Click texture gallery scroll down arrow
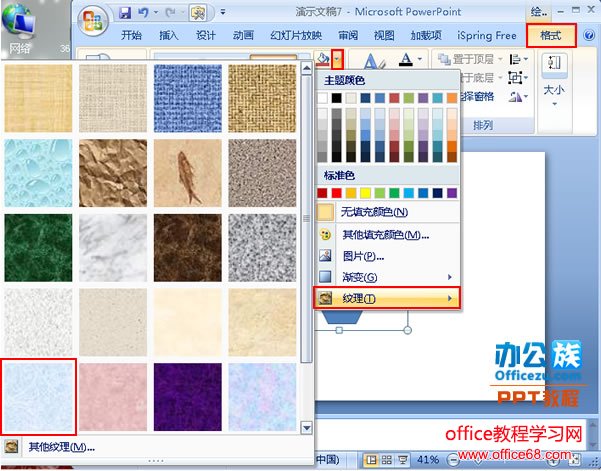The image size is (601, 471). pyautogui.click(x=307, y=427)
